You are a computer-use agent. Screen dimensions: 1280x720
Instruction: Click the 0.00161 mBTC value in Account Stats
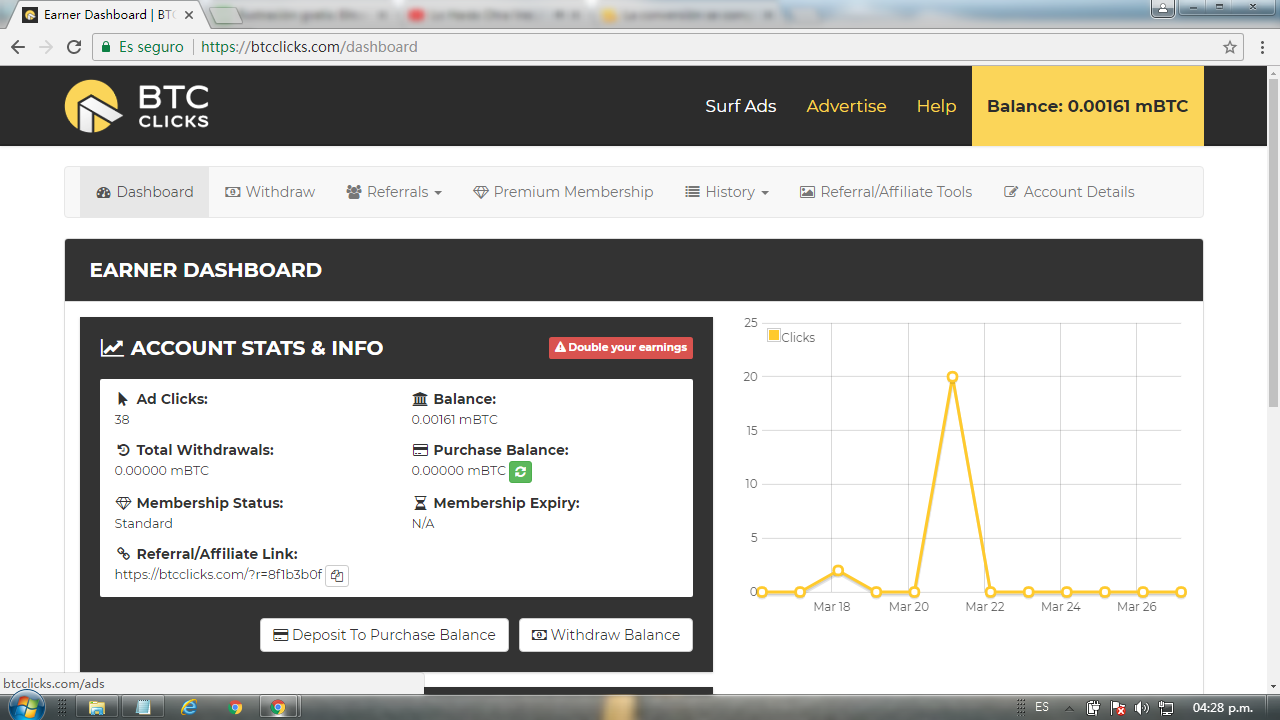(x=454, y=420)
